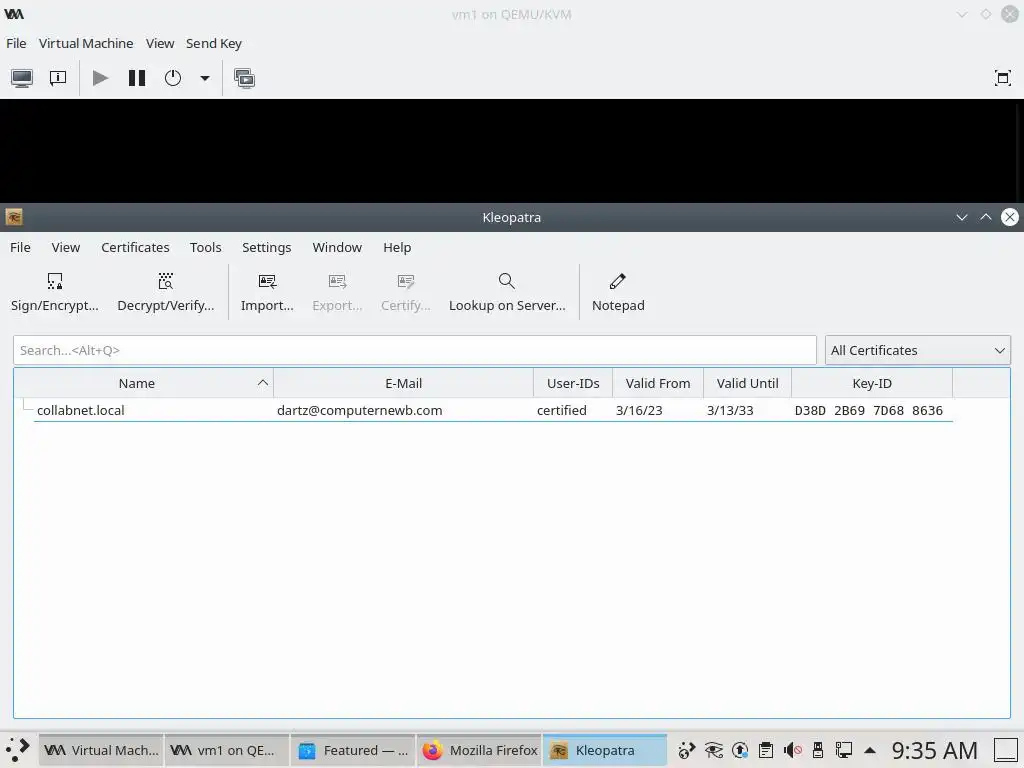Open the Window menu
1024x768 pixels.
tap(337, 248)
